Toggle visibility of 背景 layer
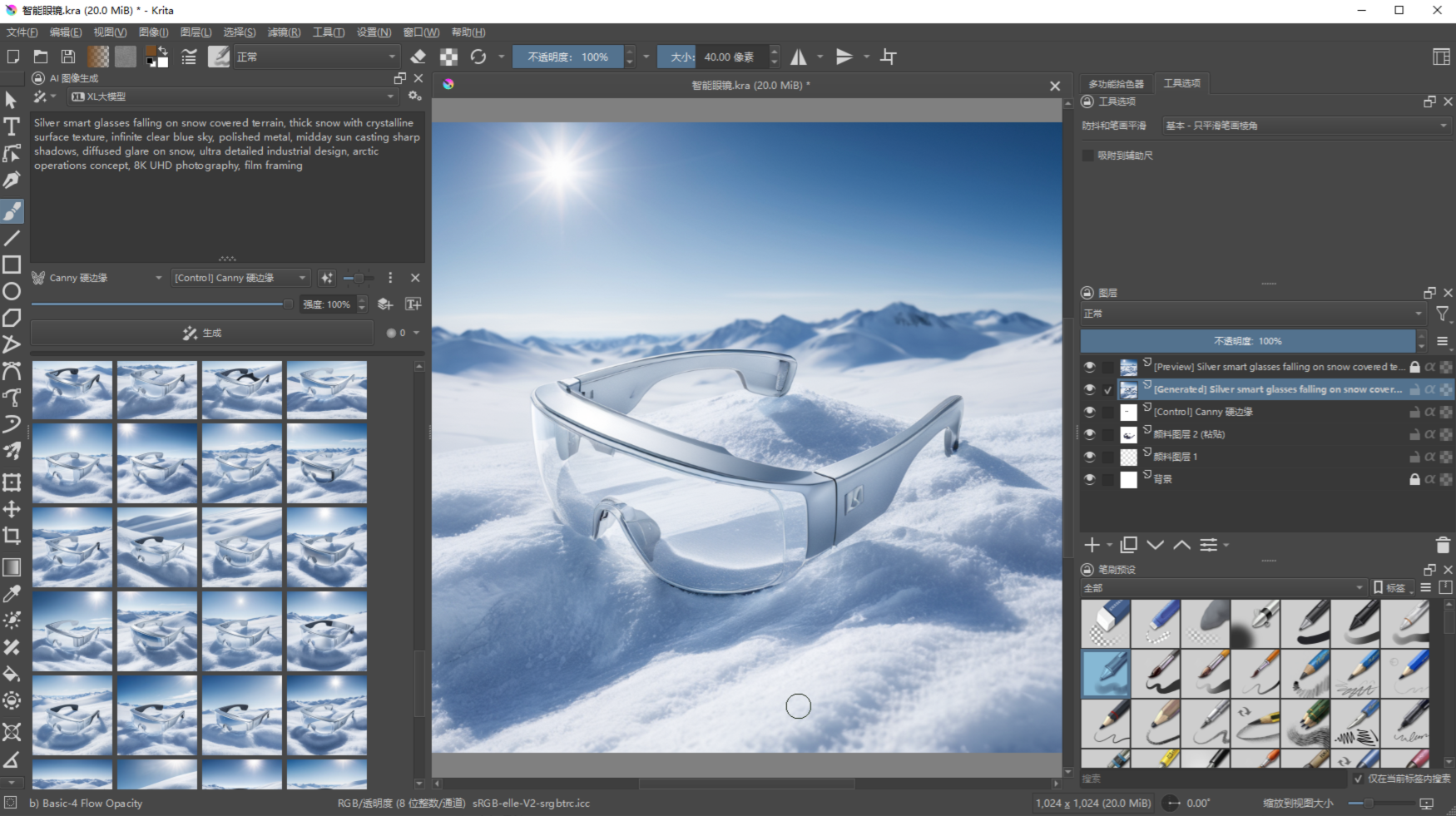The height and width of the screenshot is (816, 1456). tap(1089, 479)
